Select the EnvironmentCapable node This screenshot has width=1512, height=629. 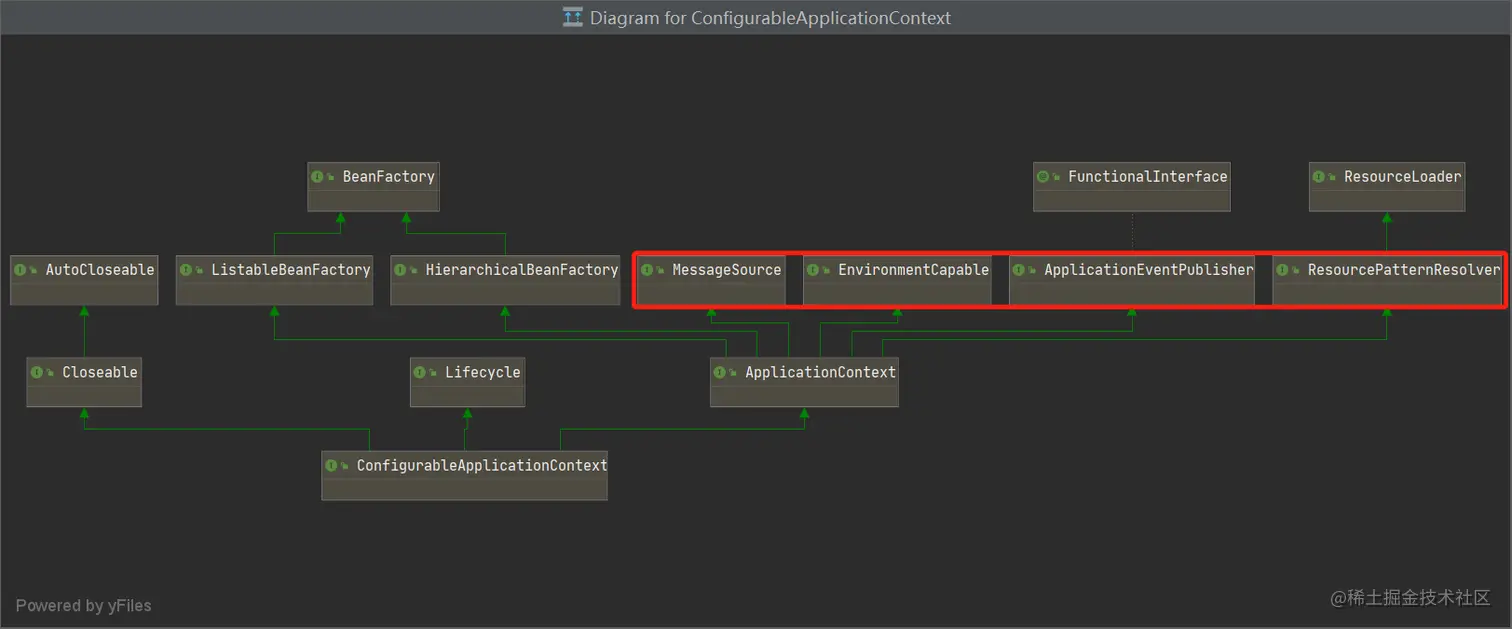[897, 280]
